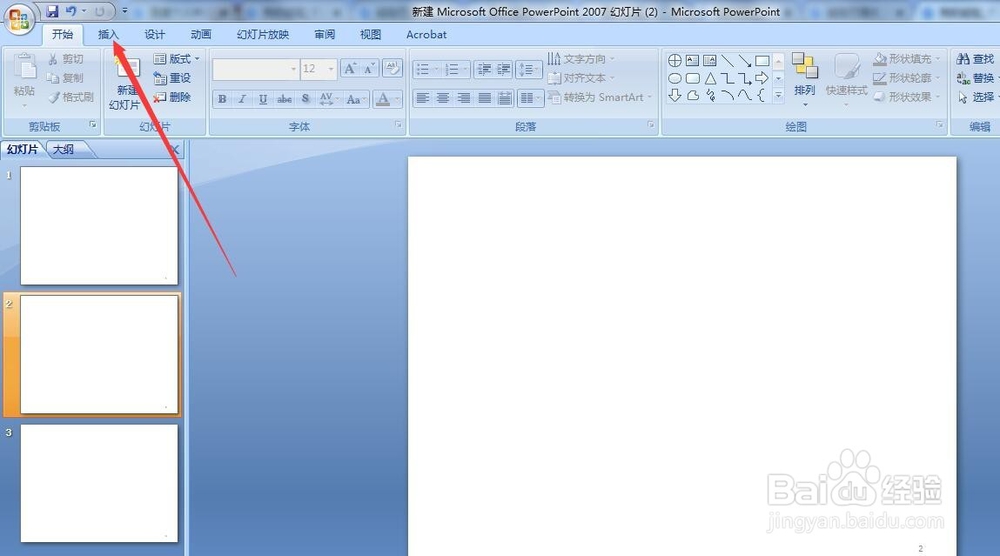Screen dimensions: 1000x556
Task: Clear all formatting icon
Action: click(392, 68)
